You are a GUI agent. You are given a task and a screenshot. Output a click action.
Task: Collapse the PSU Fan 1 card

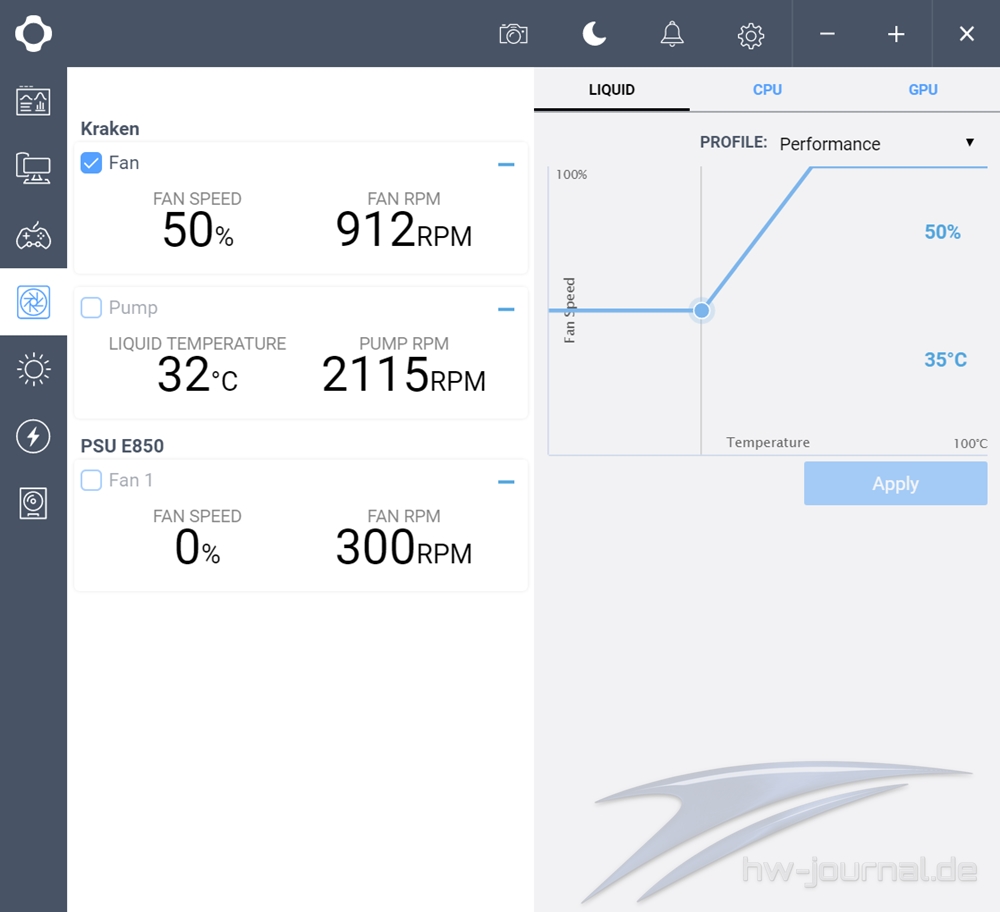(x=506, y=482)
